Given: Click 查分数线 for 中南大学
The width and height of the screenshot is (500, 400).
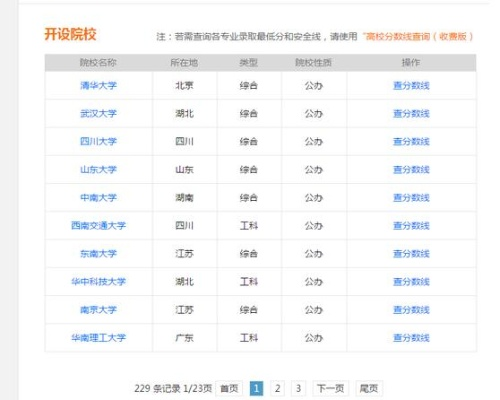Looking at the screenshot, I should pos(411,198).
